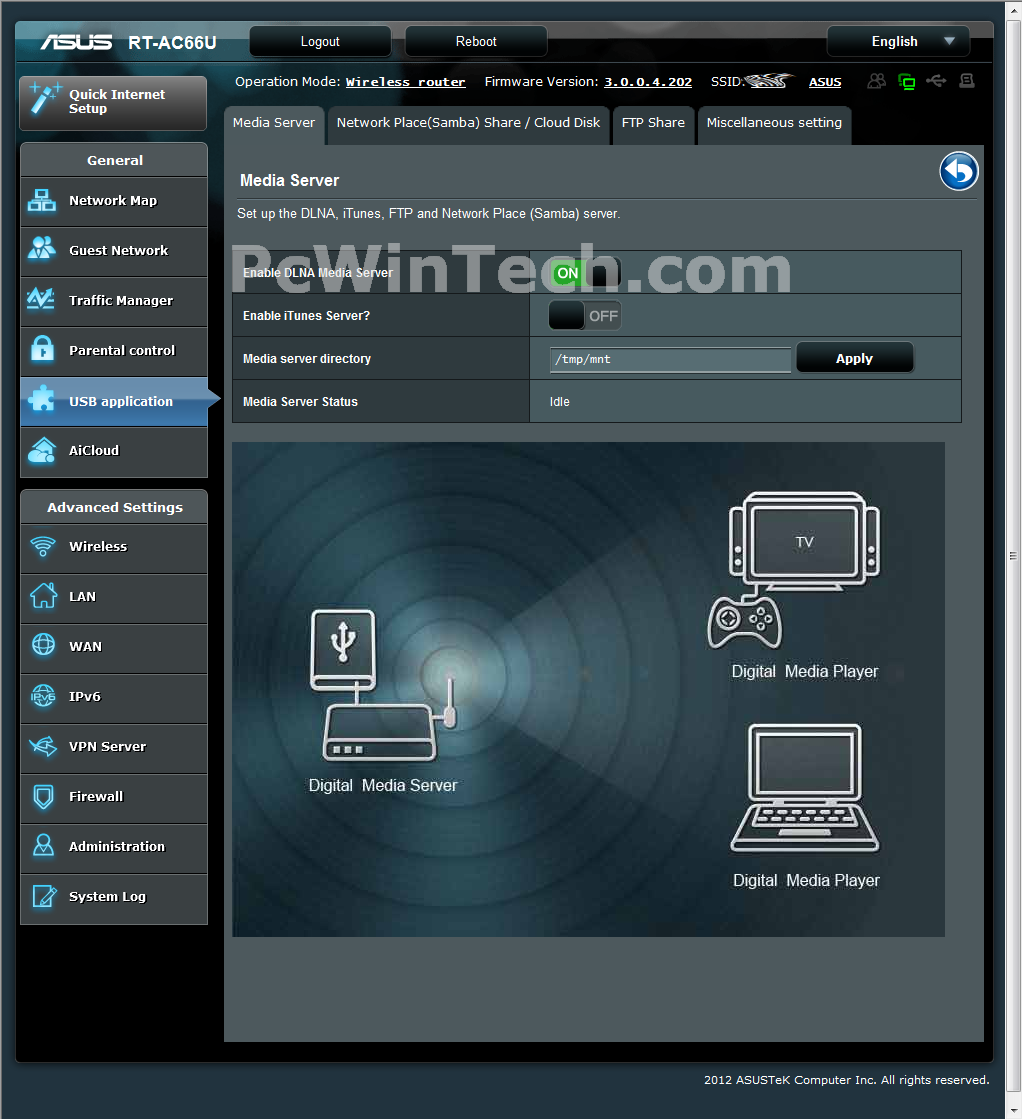1022x1119 pixels.
Task: Click the "Media Server Status" label
Action: [300, 402]
